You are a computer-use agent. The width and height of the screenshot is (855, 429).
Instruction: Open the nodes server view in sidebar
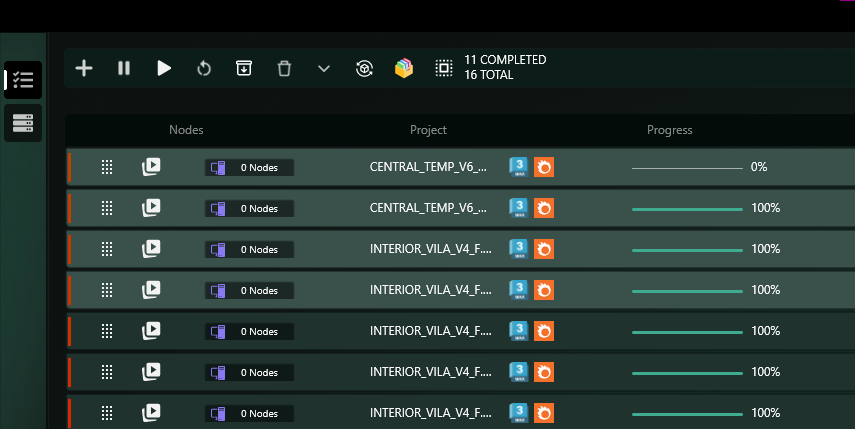[23, 123]
